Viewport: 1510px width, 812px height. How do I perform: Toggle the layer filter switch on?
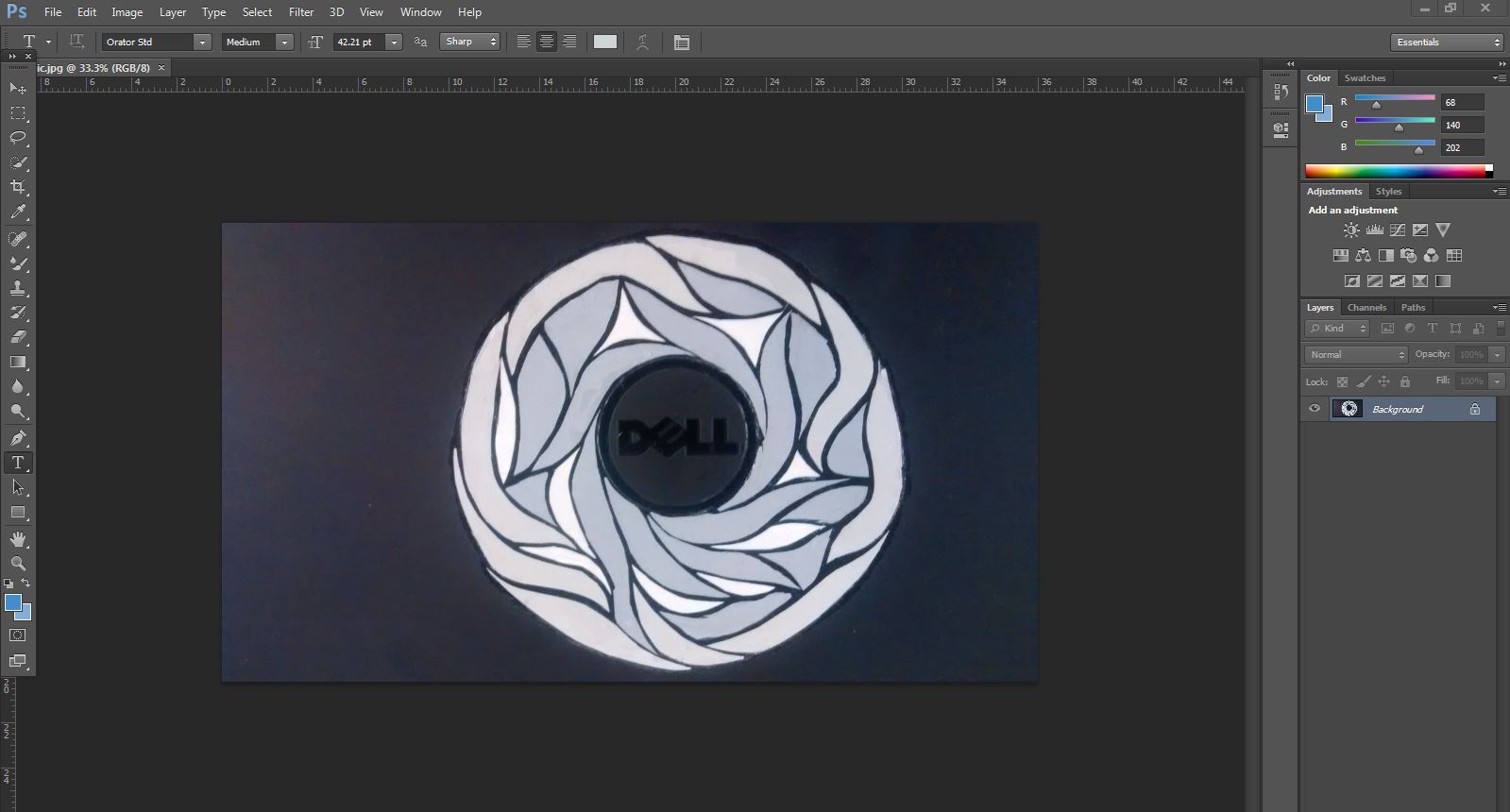pyautogui.click(x=1501, y=329)
